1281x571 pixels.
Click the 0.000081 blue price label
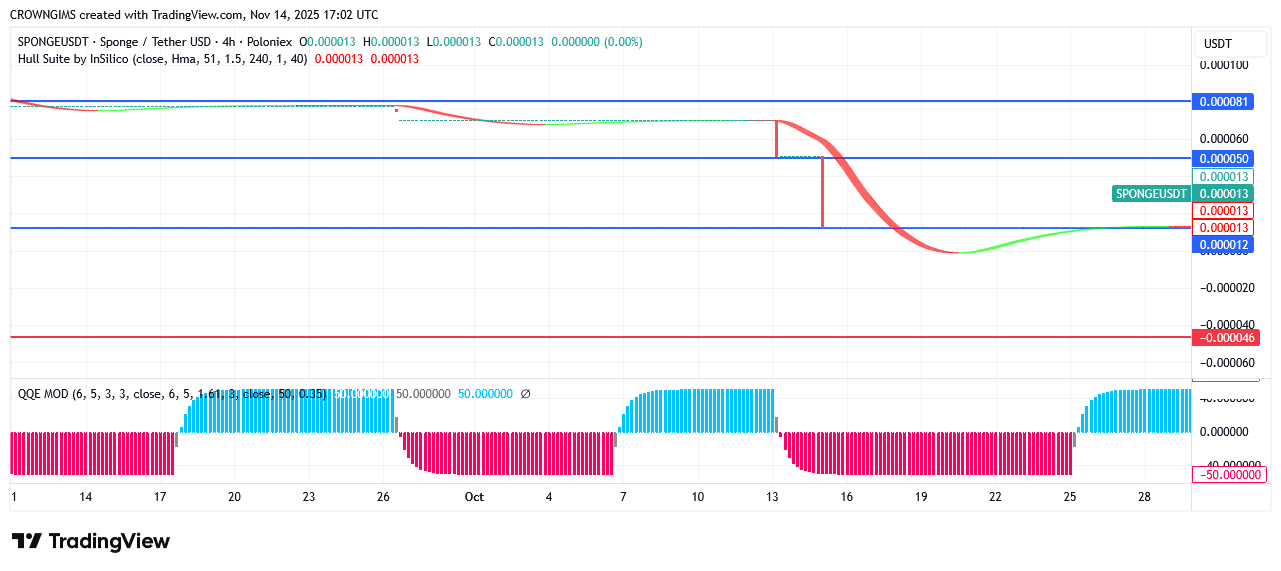pos(1223,101)
